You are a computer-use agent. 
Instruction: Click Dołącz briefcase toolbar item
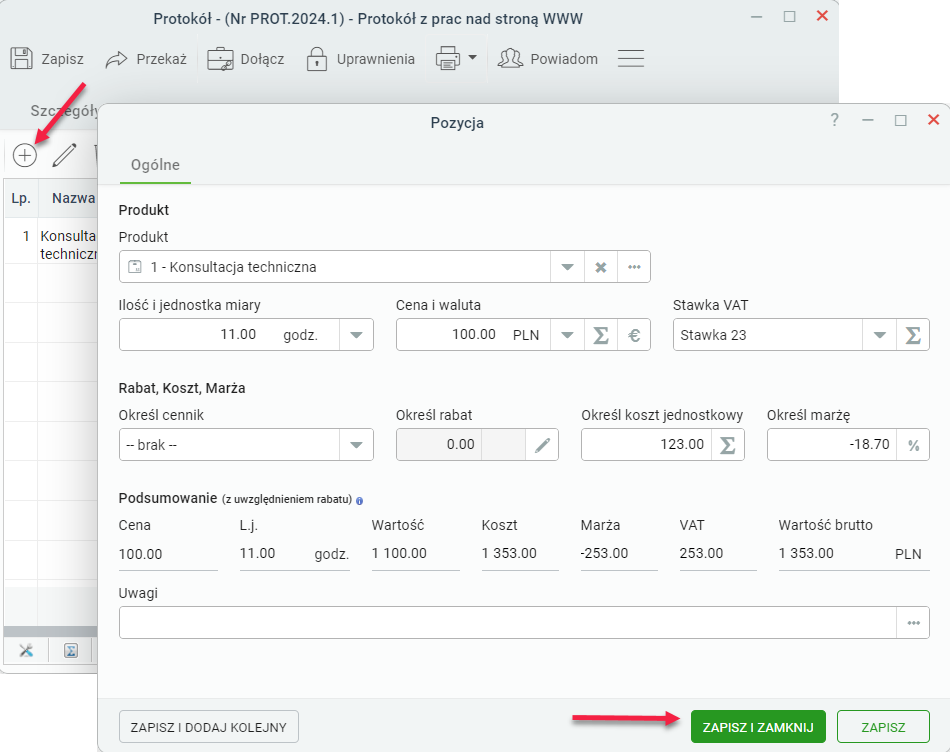(x=245, y=59)
